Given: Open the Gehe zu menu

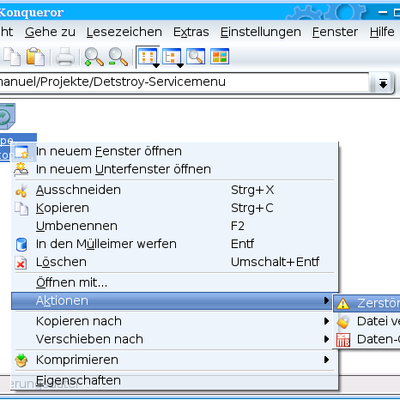Looking at the screenshot, I should [x=50, y=32].
